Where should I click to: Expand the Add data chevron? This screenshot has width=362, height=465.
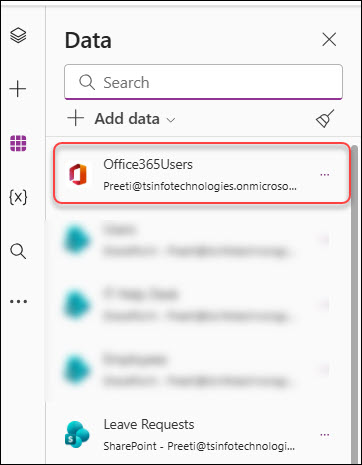pyautogui.click(x=171, y=120)
